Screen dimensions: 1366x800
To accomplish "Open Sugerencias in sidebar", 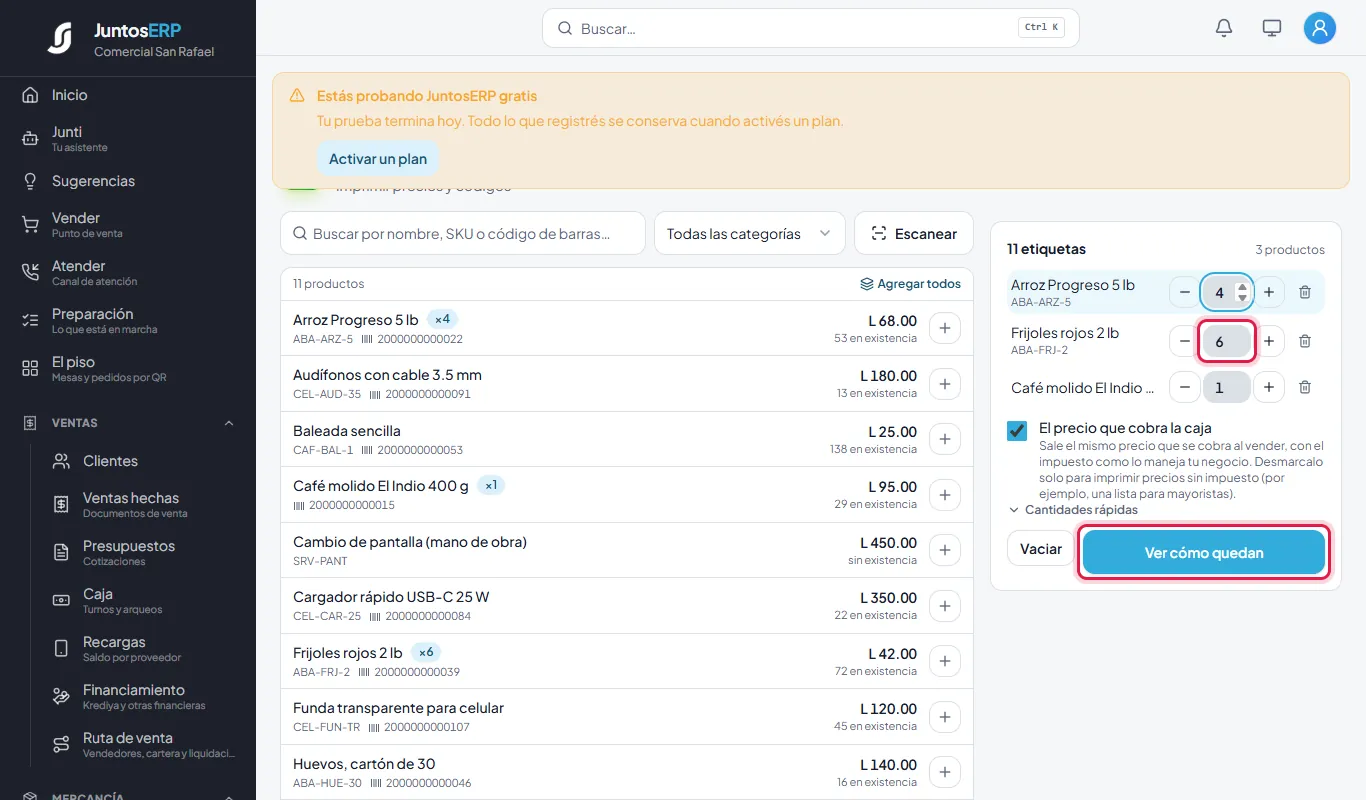I will [x=128, y=181].
